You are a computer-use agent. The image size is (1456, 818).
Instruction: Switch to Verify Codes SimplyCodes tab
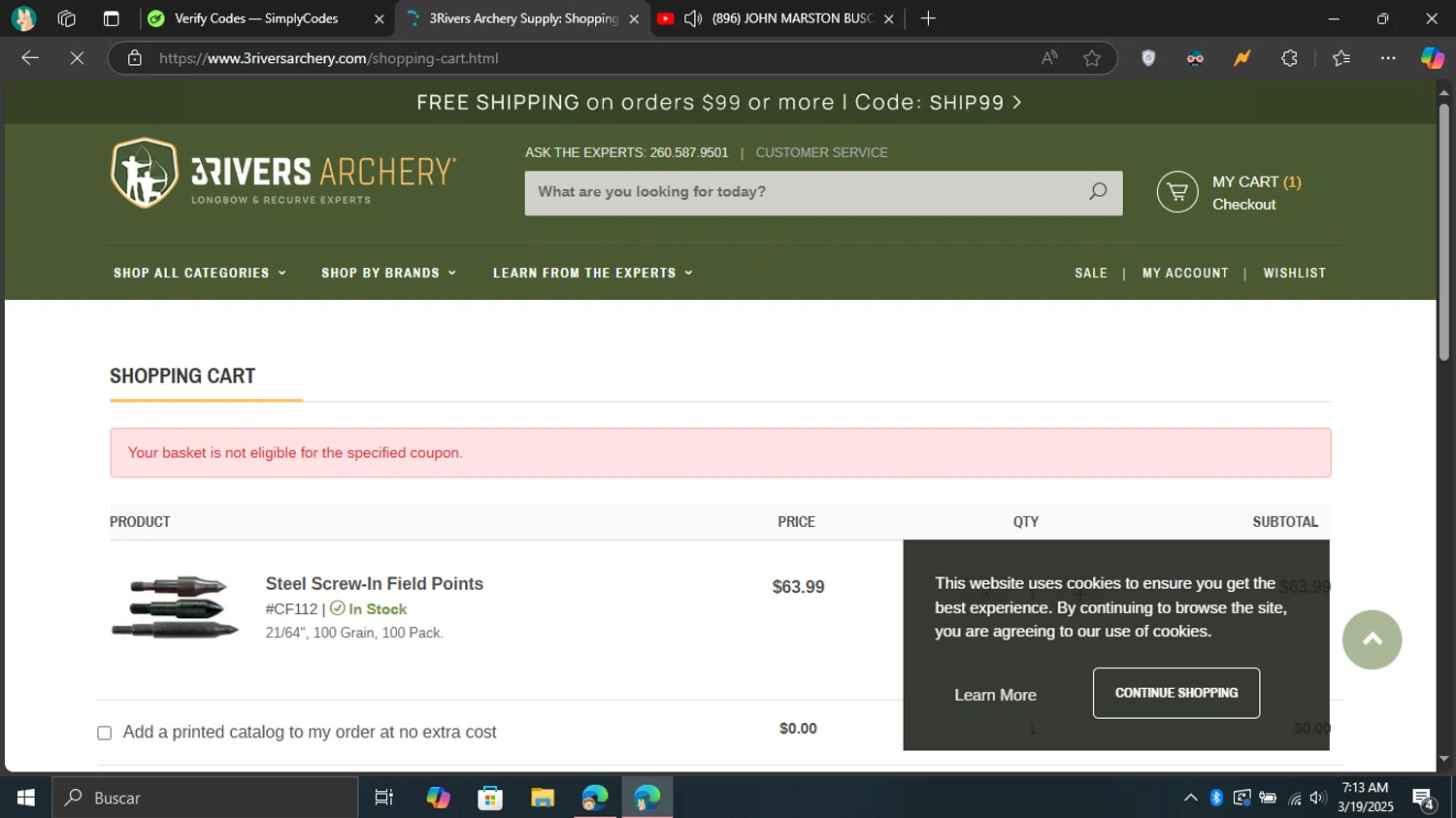(256, 18)
